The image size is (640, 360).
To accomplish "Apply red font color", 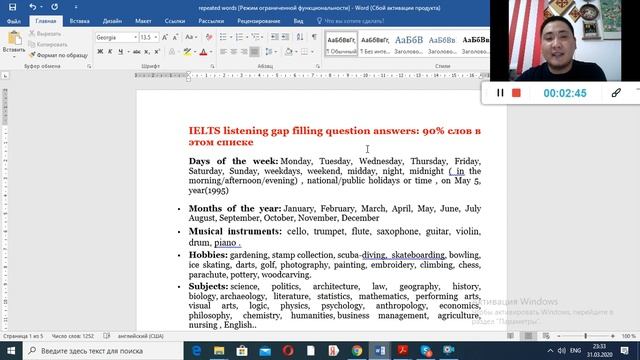I will [203, 52].
